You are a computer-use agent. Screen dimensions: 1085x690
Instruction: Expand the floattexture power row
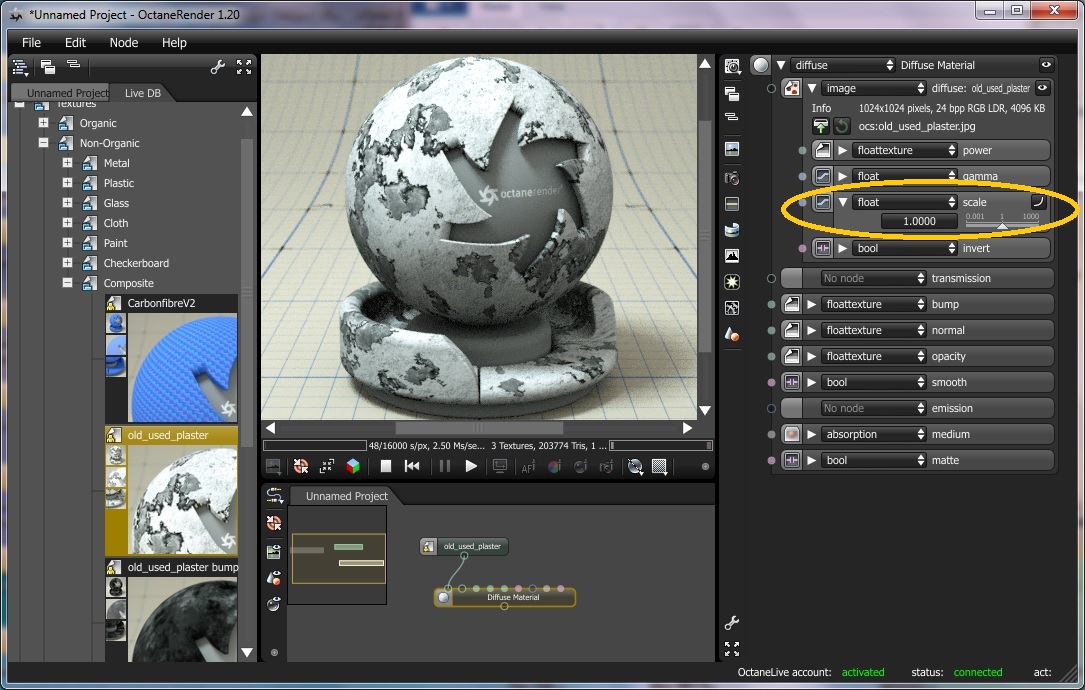click(x=843, y=150)
